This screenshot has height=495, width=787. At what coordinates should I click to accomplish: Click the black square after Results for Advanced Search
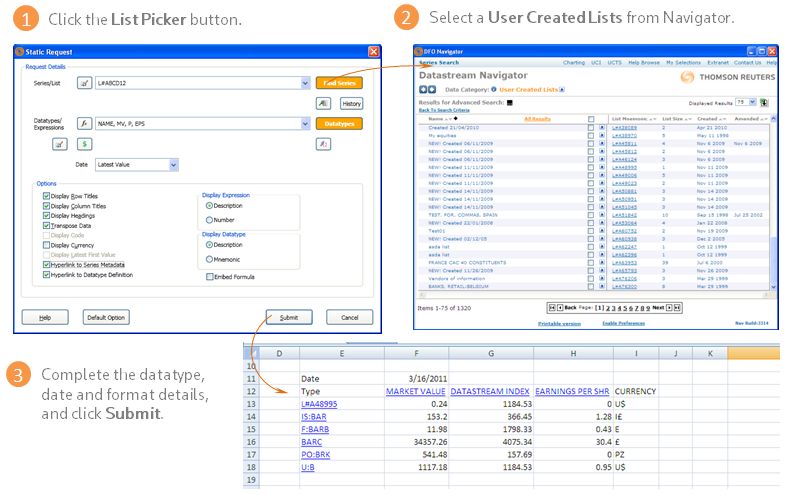[x=510, y=102]
